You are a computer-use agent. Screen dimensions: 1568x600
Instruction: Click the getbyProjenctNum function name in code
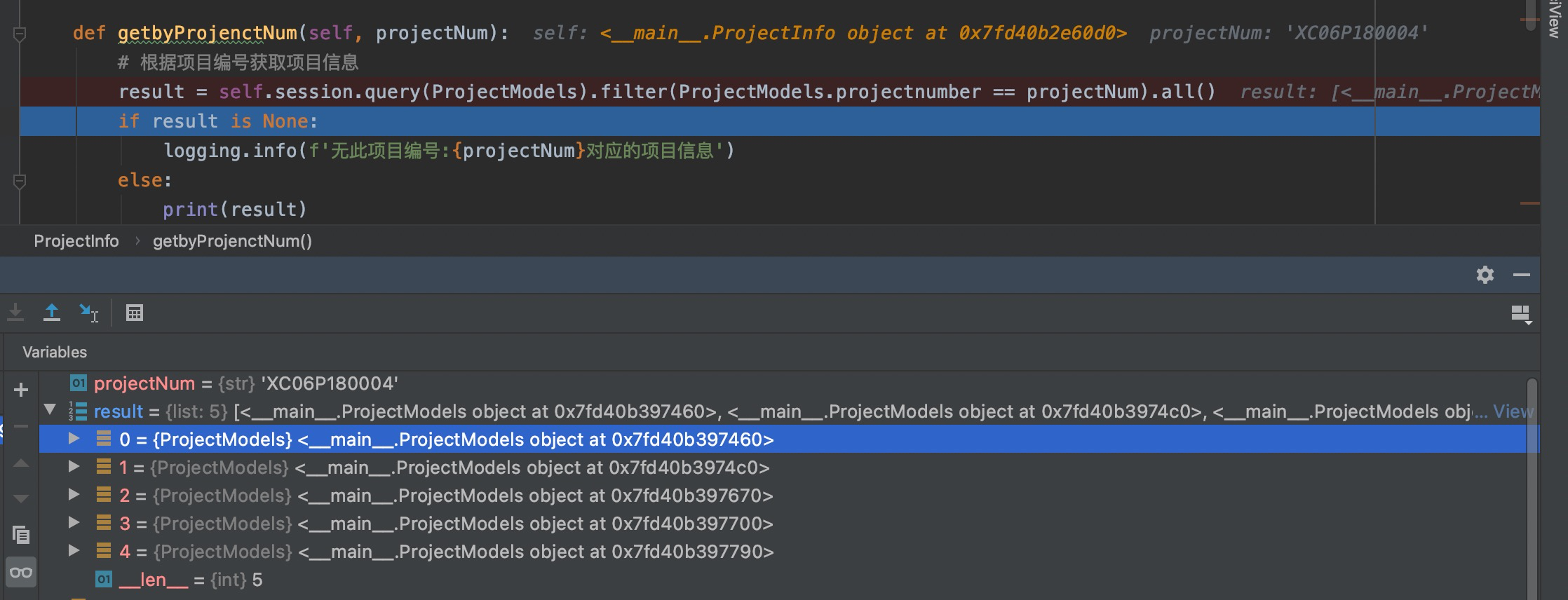tap(208, 33)
